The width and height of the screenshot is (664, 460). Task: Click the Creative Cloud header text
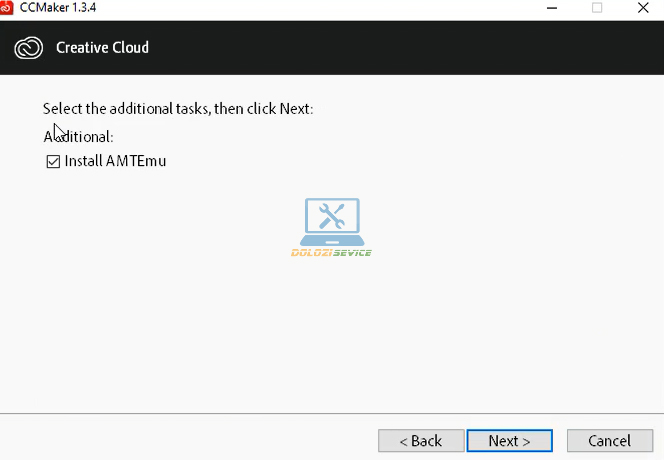(102, 47)
